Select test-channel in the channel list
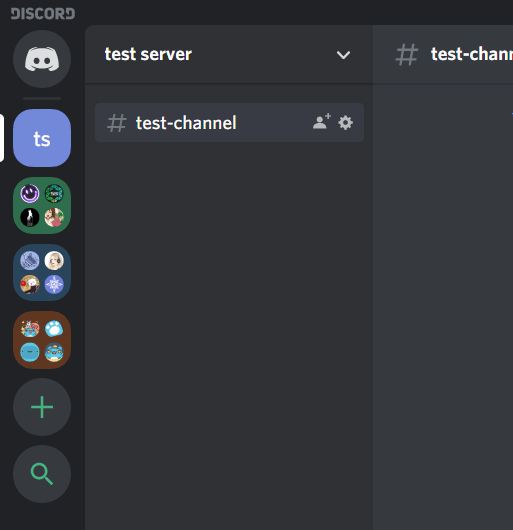Screen dimensions: 513x530 click(x=229, y=123)
